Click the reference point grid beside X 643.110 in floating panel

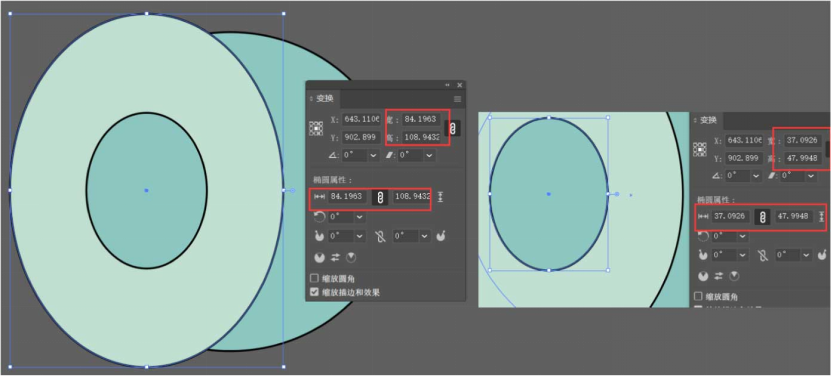[x=316, y=128]
